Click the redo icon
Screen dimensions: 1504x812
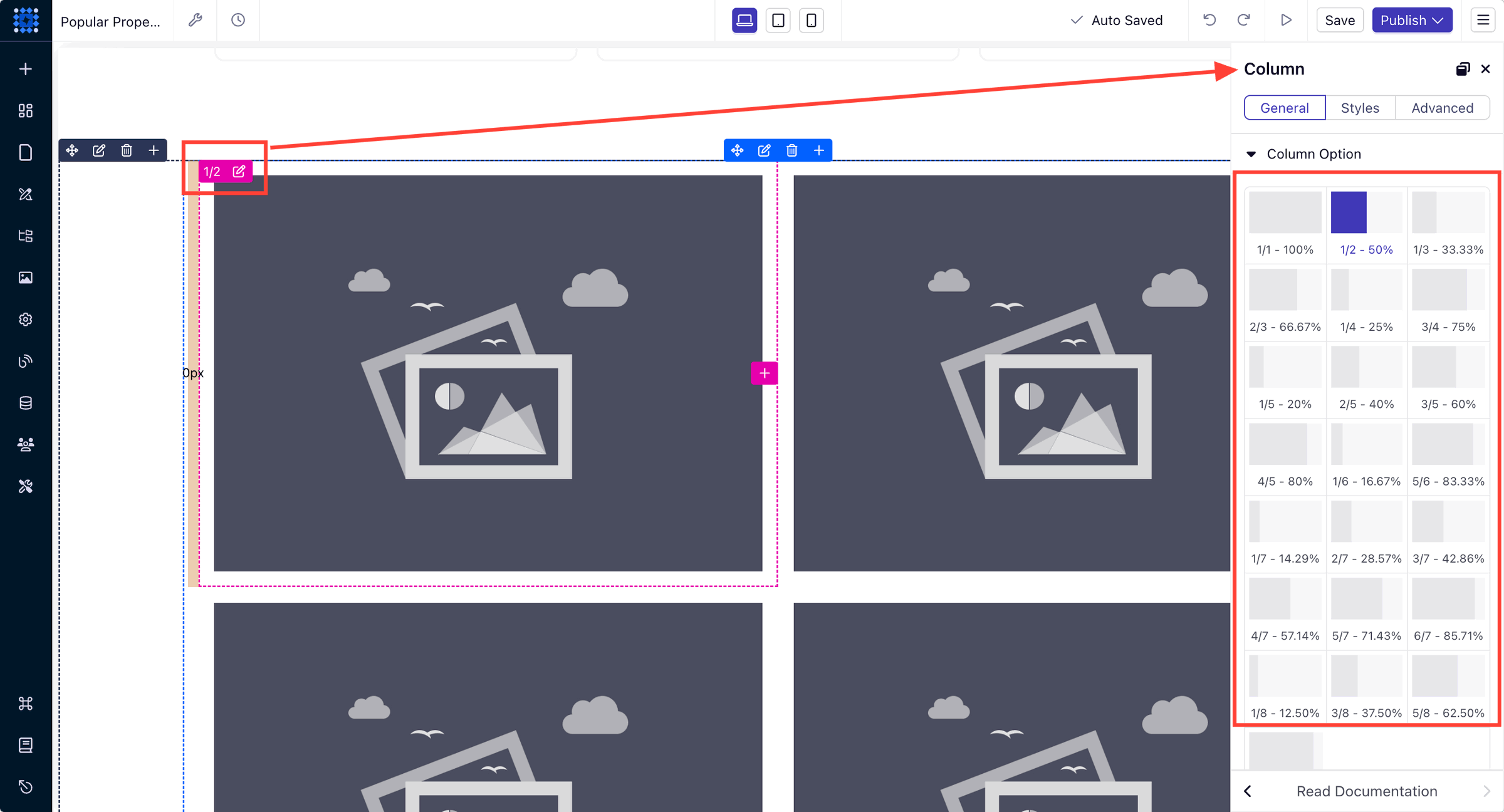(x=1244, y=20)
